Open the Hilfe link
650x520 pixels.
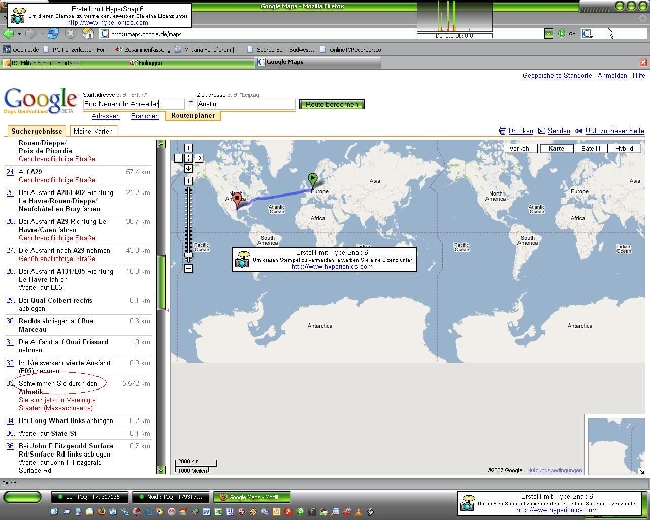tap(638, 75)
